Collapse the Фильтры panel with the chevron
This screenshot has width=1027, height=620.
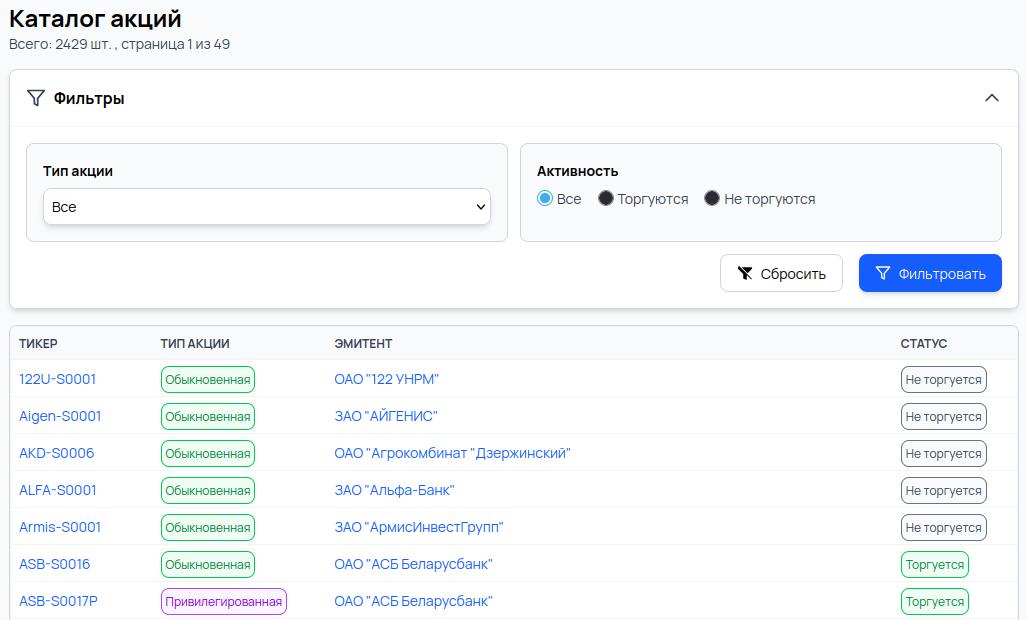[x=991, y=98]
